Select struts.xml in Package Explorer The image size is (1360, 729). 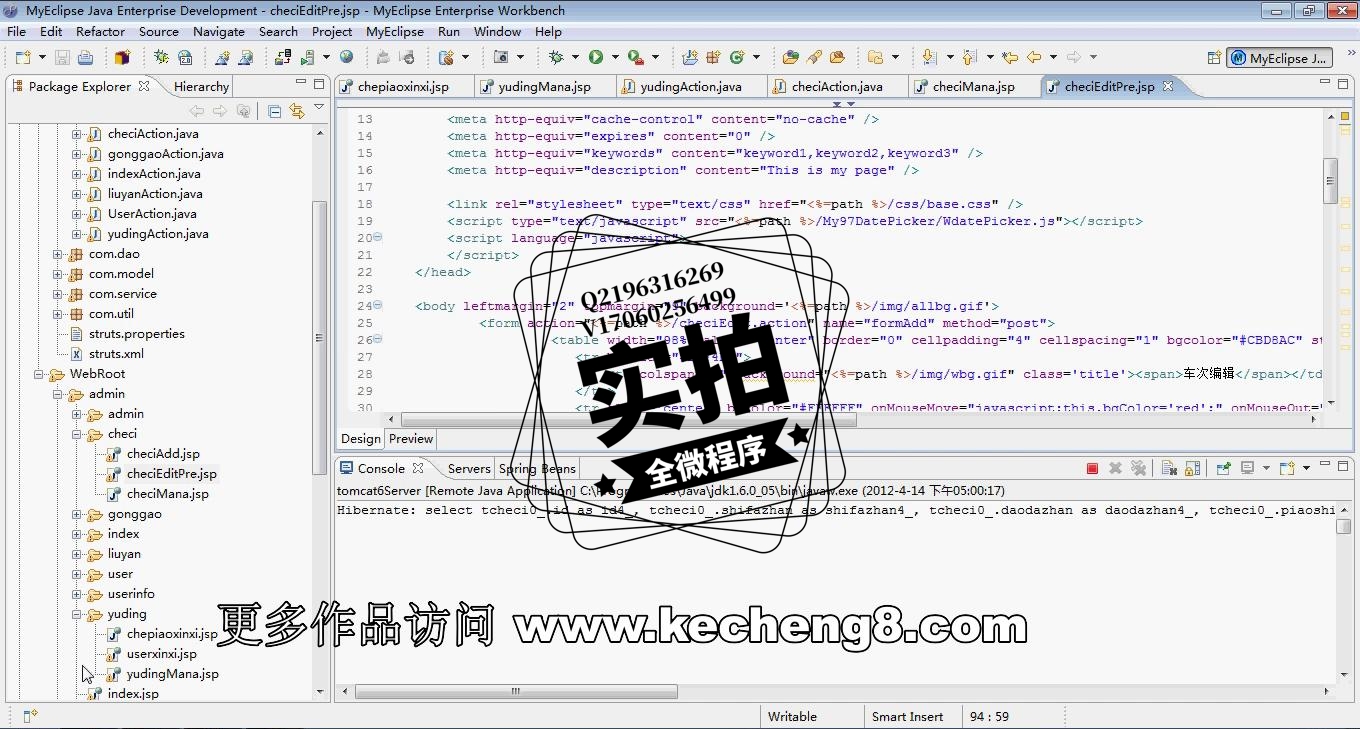(x=116, y=354)
